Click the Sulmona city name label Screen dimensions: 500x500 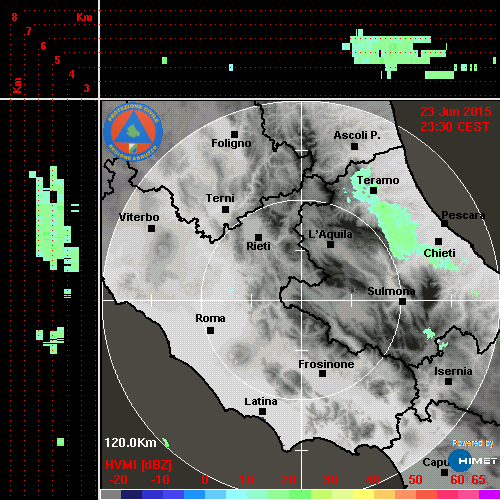click(391, 291)
